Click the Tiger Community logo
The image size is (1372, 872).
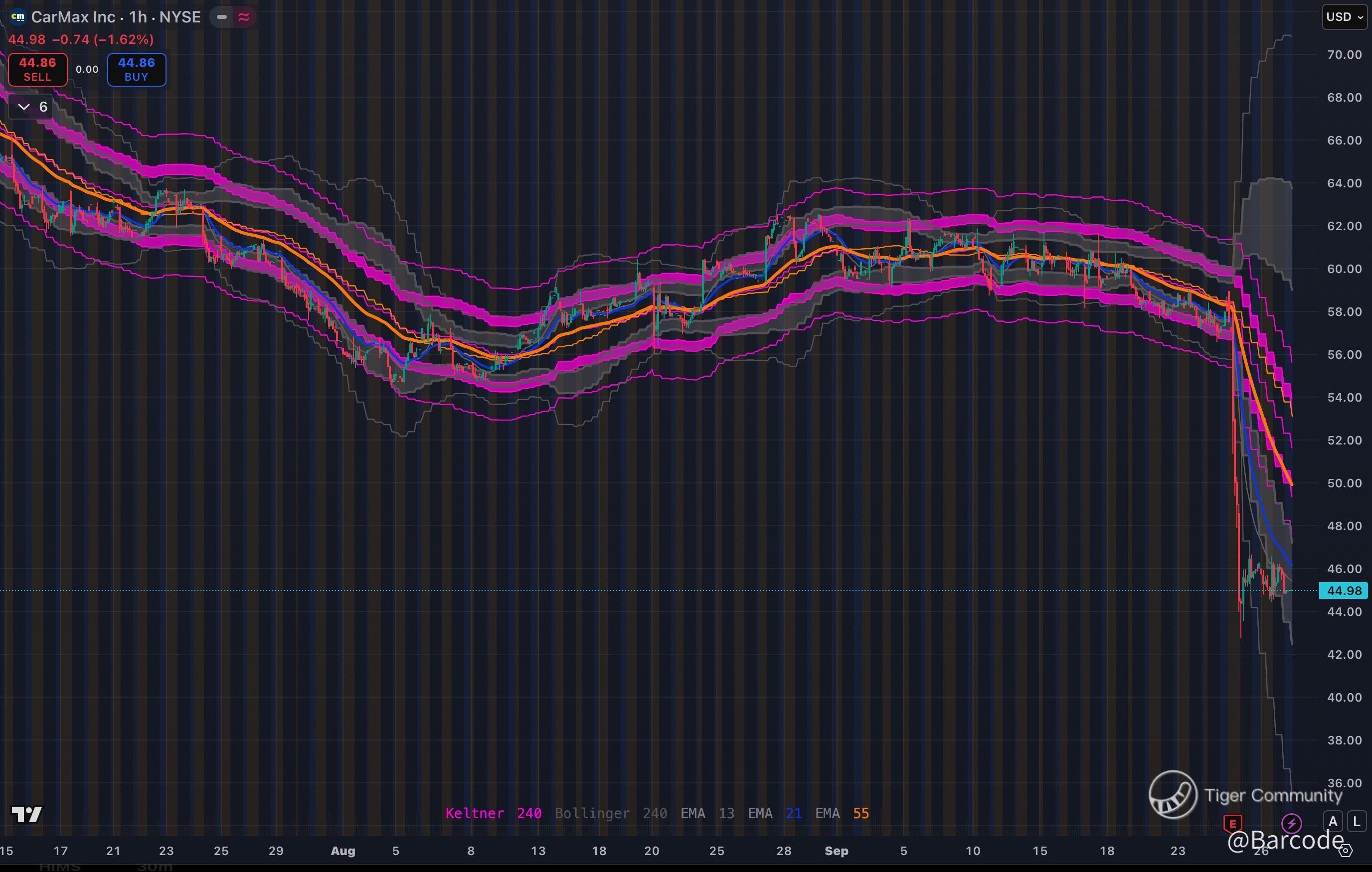1173,795
